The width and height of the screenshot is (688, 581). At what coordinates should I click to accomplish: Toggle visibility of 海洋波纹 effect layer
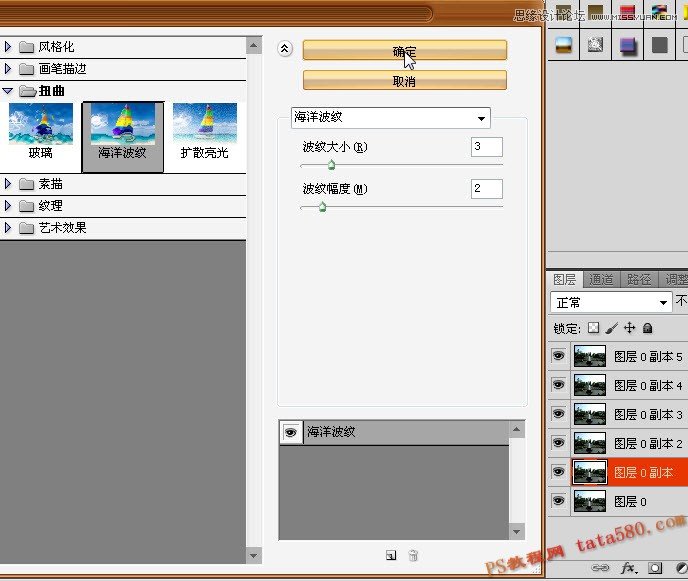[290, 433]
